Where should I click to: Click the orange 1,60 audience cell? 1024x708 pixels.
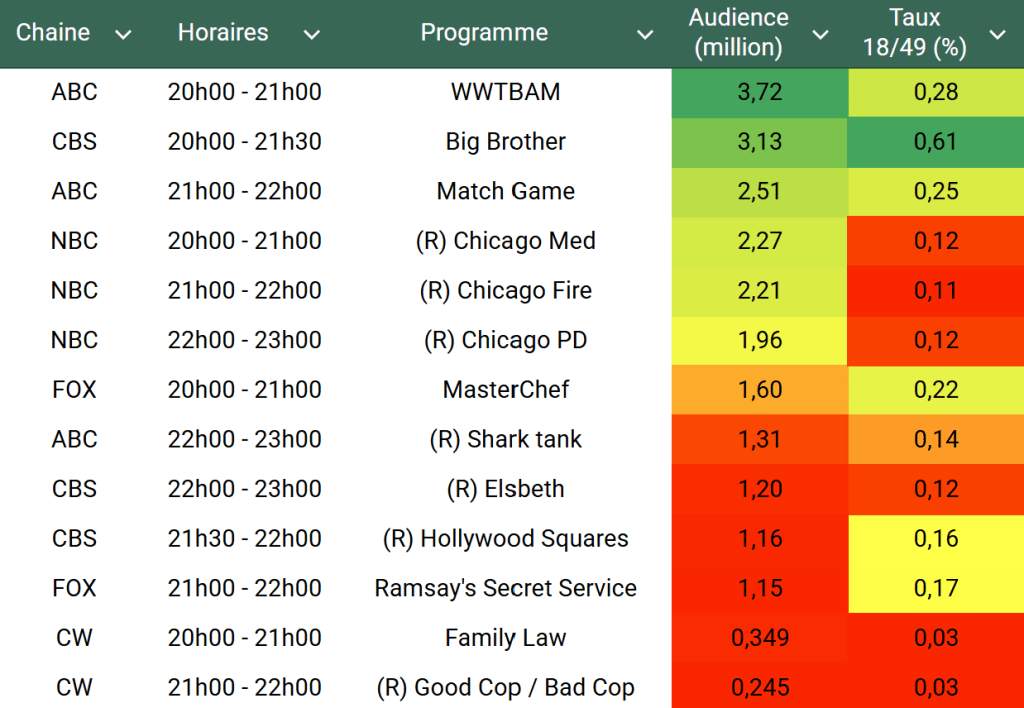(x=759, y=390)
